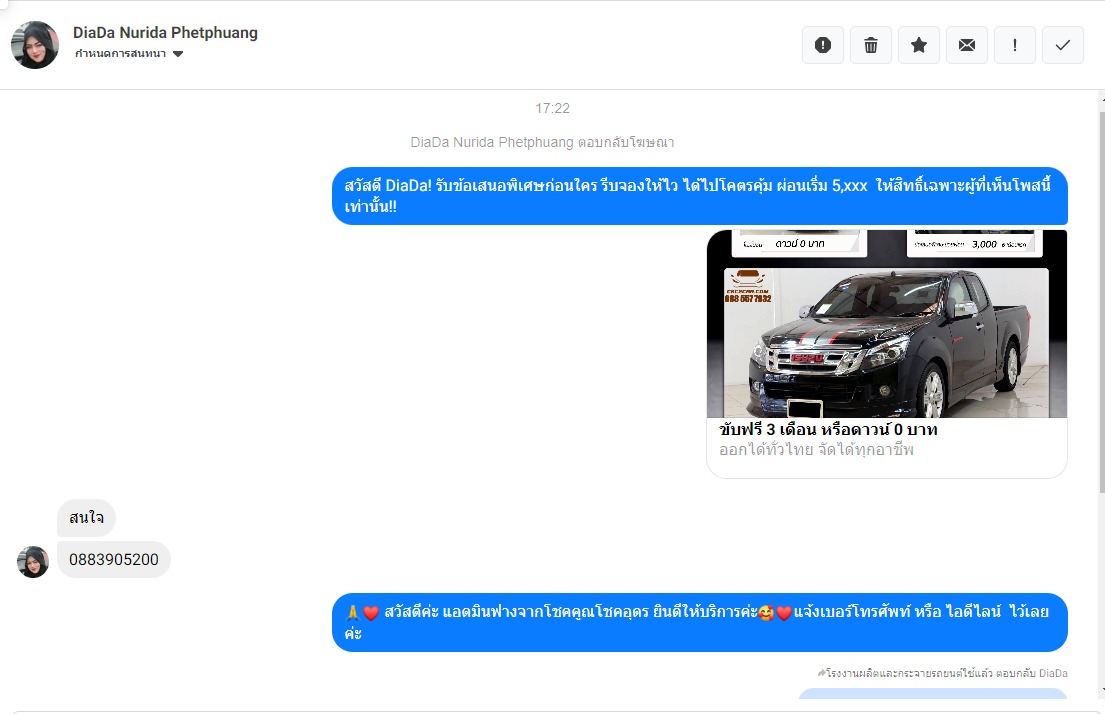Select greeting message starting สวัสดี DiaDa!
This screenshot has height=714, width=1105.
(700, 196)
